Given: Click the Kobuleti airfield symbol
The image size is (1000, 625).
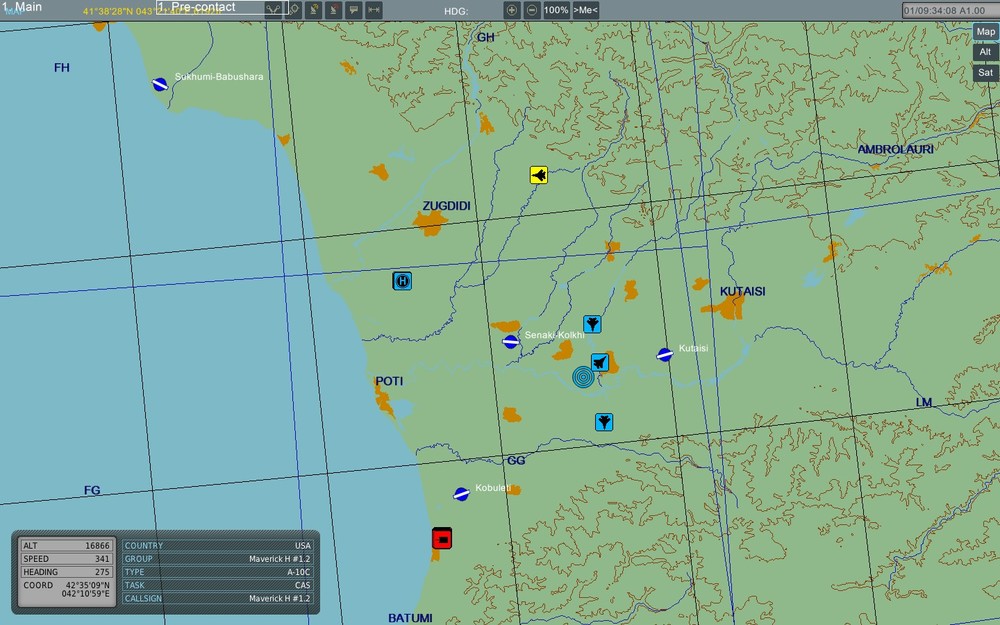Looking at the screenshot, I should tap(461, 494).
